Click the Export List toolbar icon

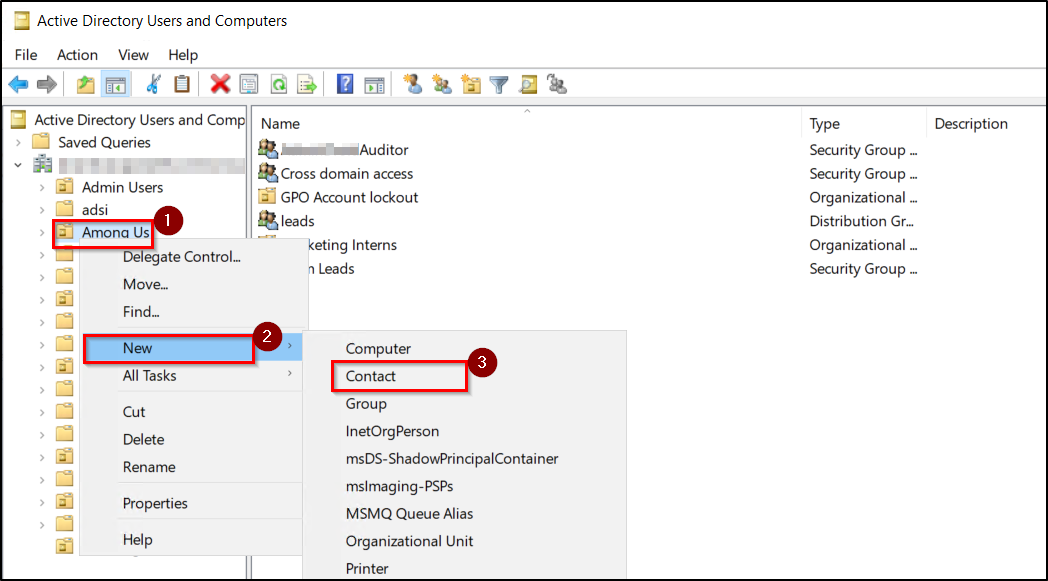(x=307, y=84)
